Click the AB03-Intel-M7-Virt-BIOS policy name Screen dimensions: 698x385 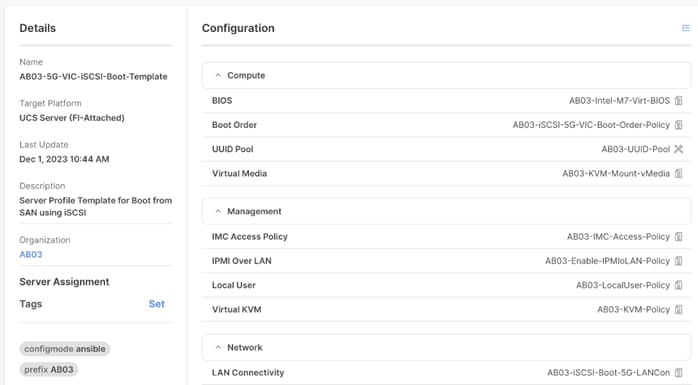[619, 101]
